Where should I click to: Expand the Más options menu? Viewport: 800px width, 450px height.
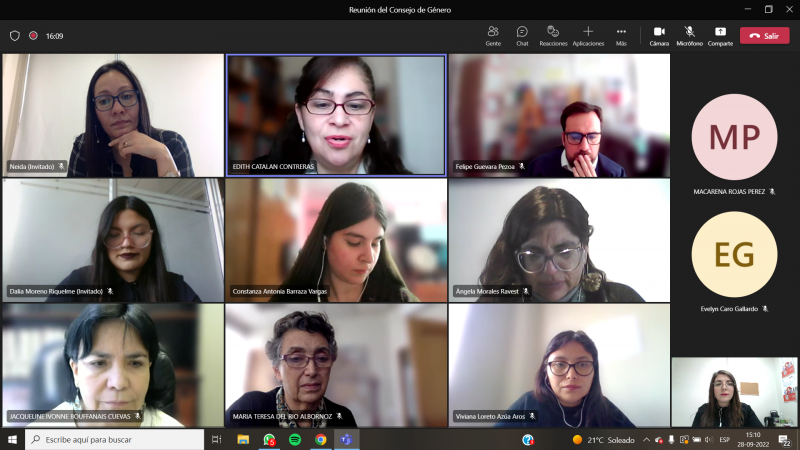[621, 35]
